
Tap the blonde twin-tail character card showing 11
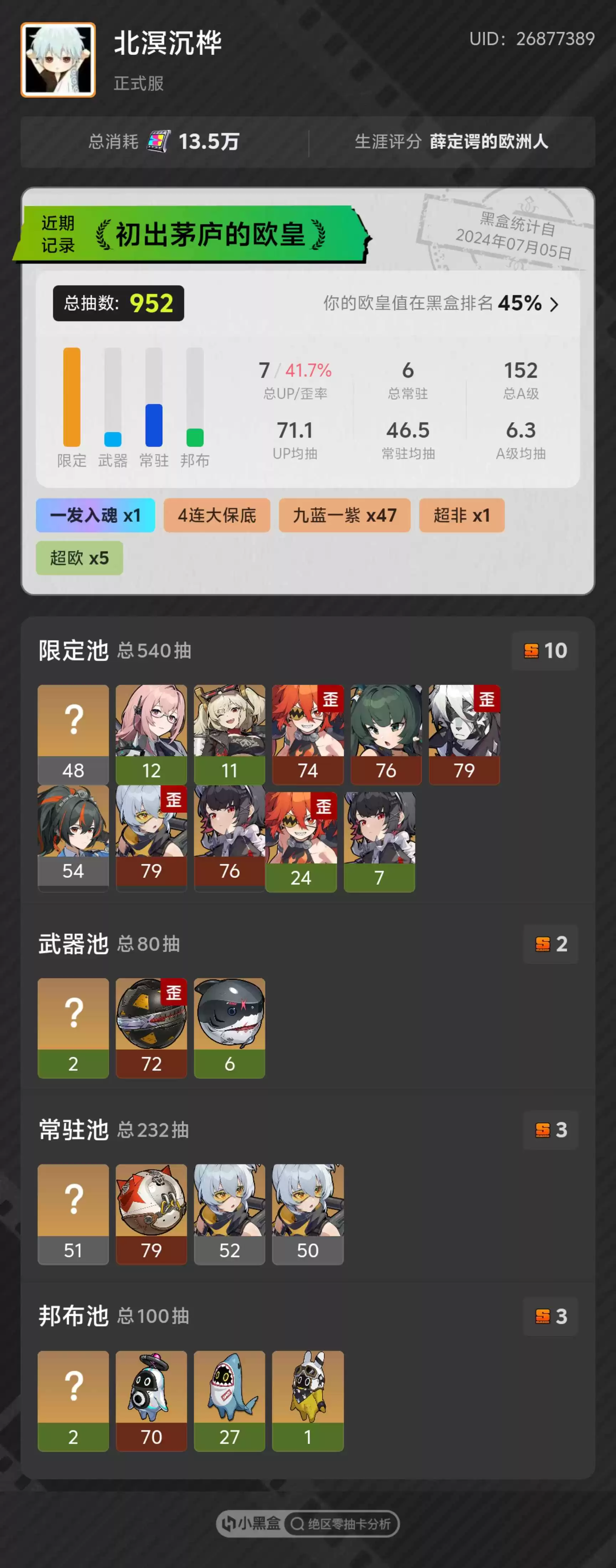(x=229, y=735)
